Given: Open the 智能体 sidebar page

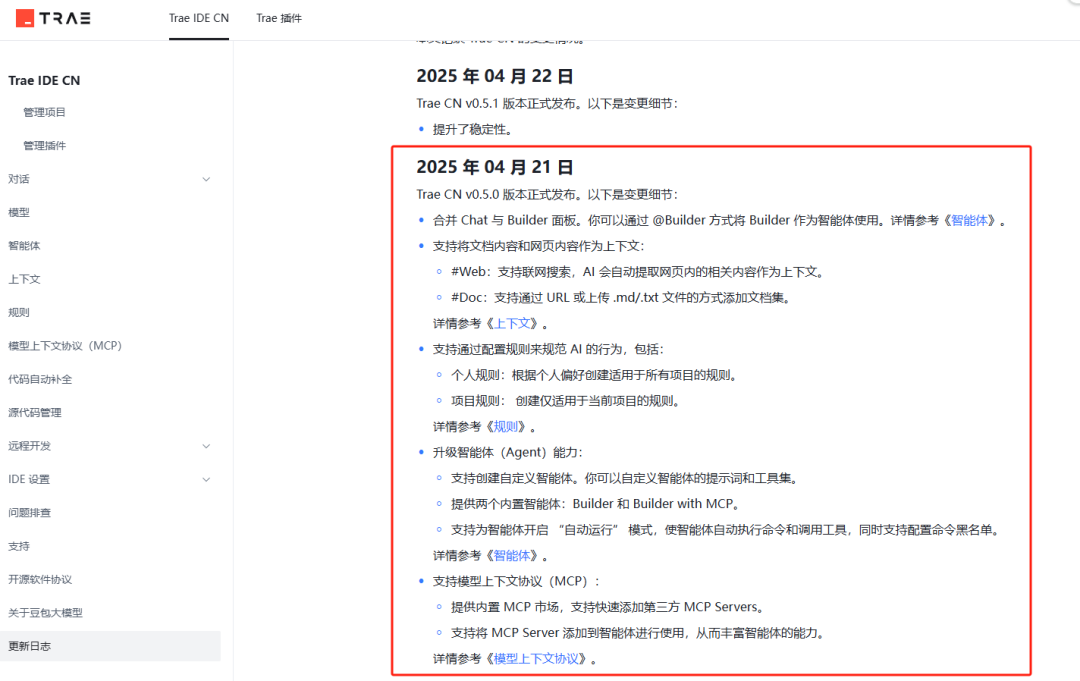Looking at the screenshot, I should [x=24, y=246].
